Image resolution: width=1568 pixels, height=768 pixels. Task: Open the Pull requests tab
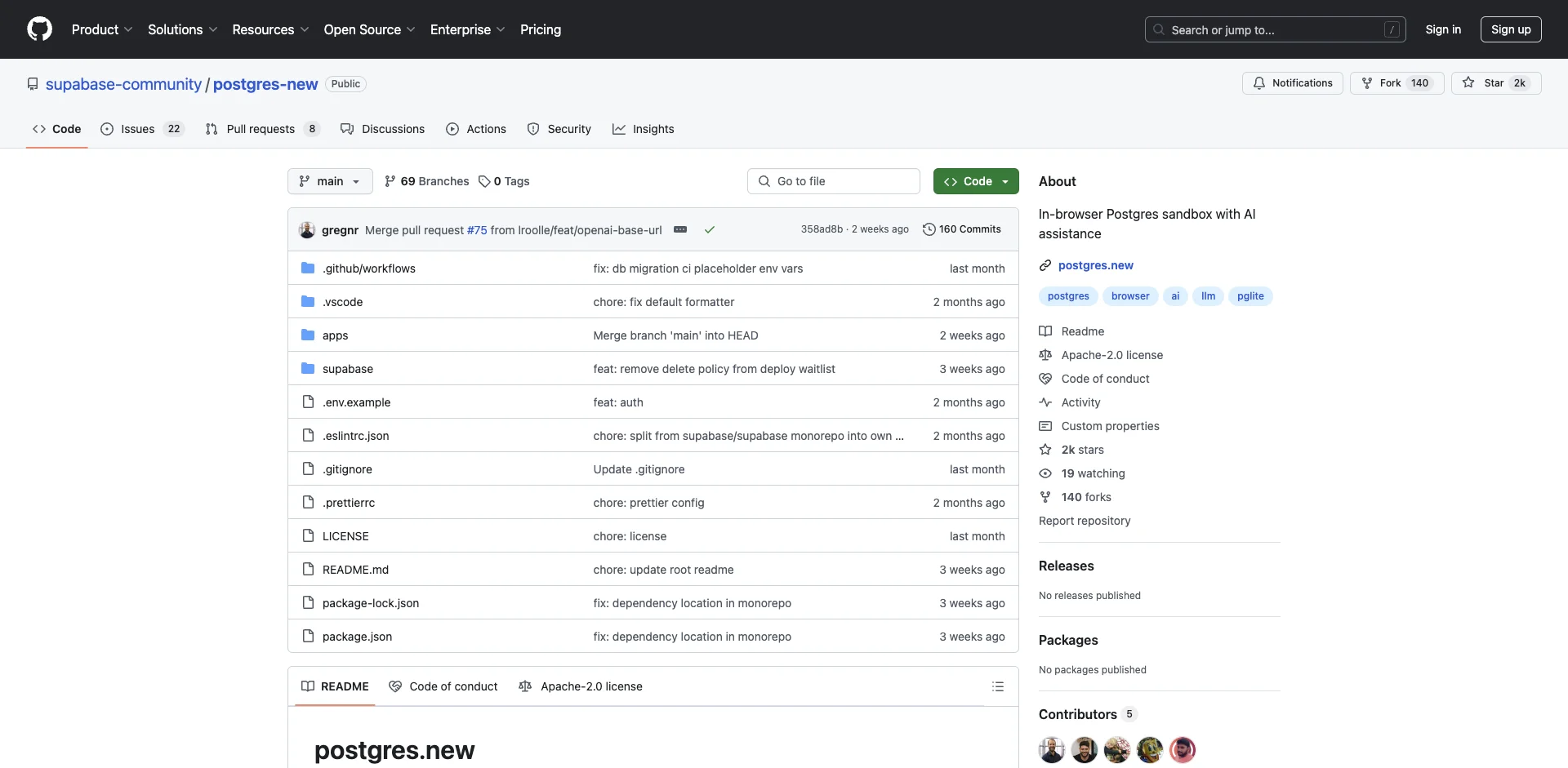[x=263, y=129]
